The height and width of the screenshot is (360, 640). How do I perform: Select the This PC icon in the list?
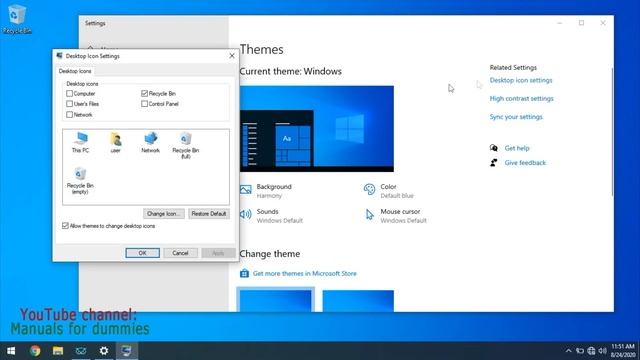(x=80, y=142)
